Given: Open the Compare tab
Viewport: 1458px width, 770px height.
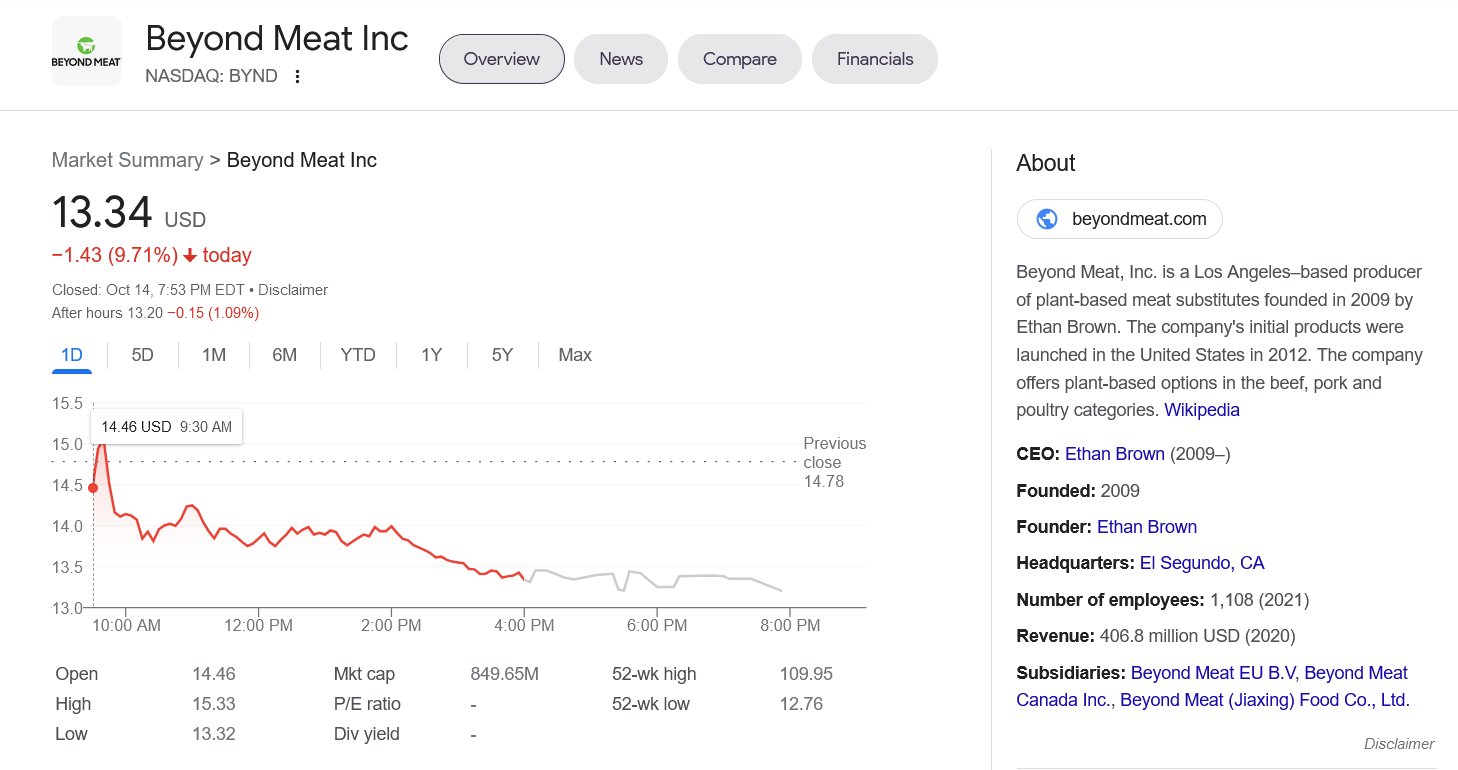Looking at the screenshot, I should (x=740, y=59).
